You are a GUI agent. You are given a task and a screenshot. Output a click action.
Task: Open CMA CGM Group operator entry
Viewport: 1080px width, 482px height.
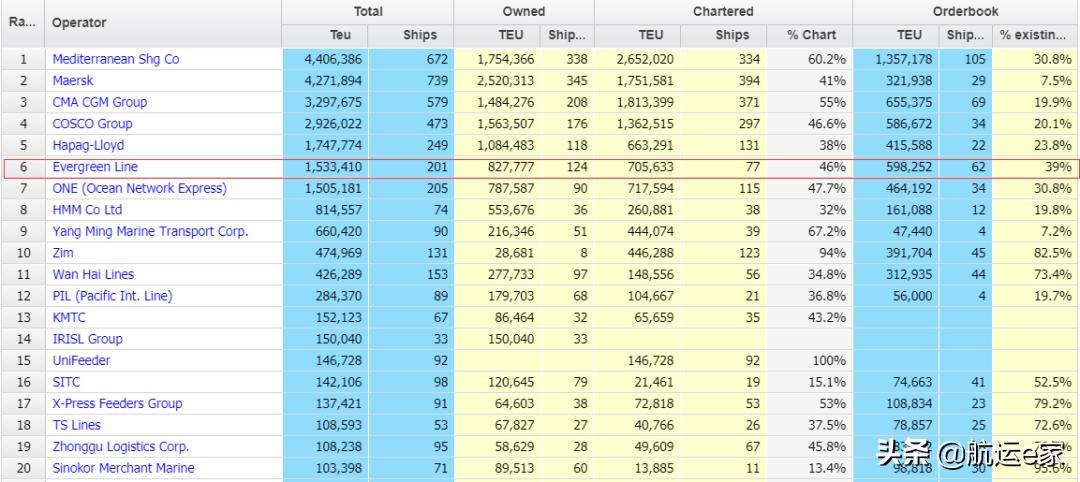(99, 102)
